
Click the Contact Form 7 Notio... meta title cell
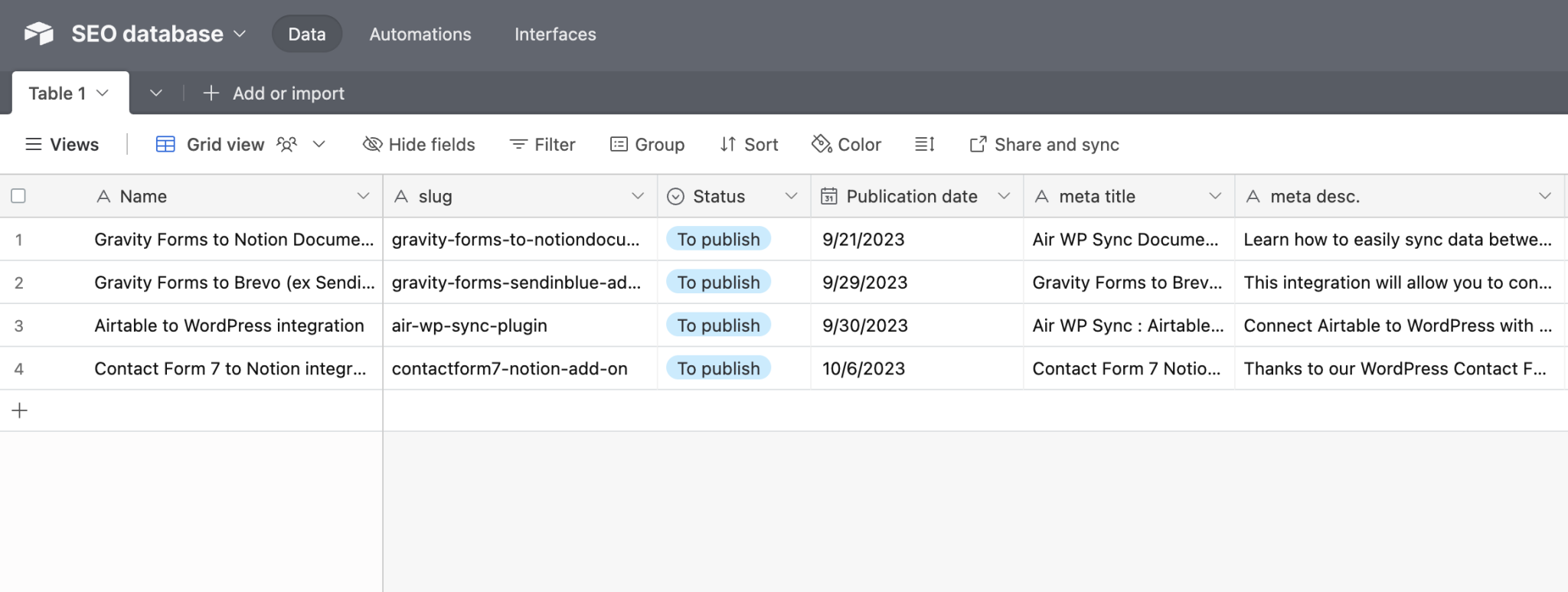point(1129,368)
